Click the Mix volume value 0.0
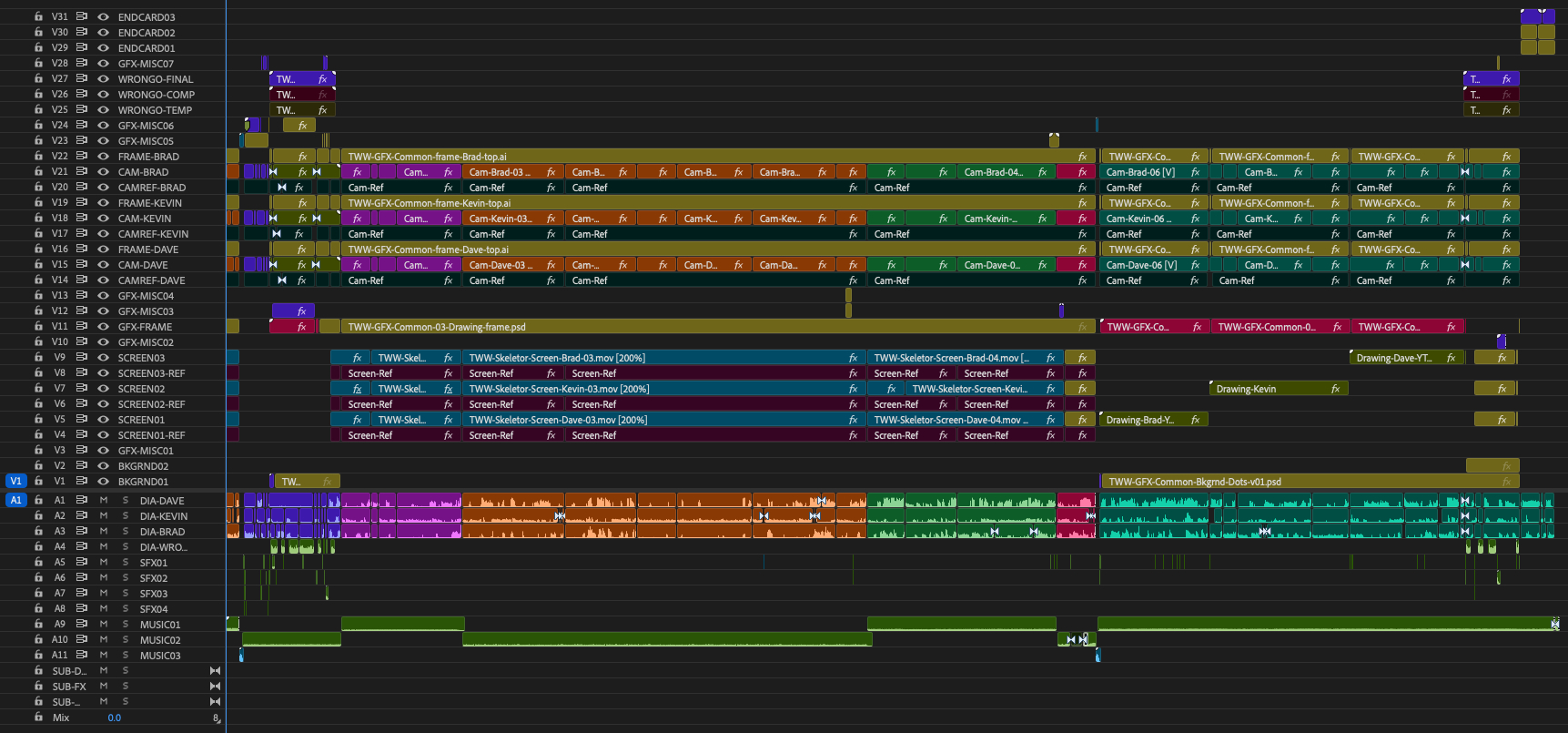Screen dimensions: 1568x733 click(115, 718)
